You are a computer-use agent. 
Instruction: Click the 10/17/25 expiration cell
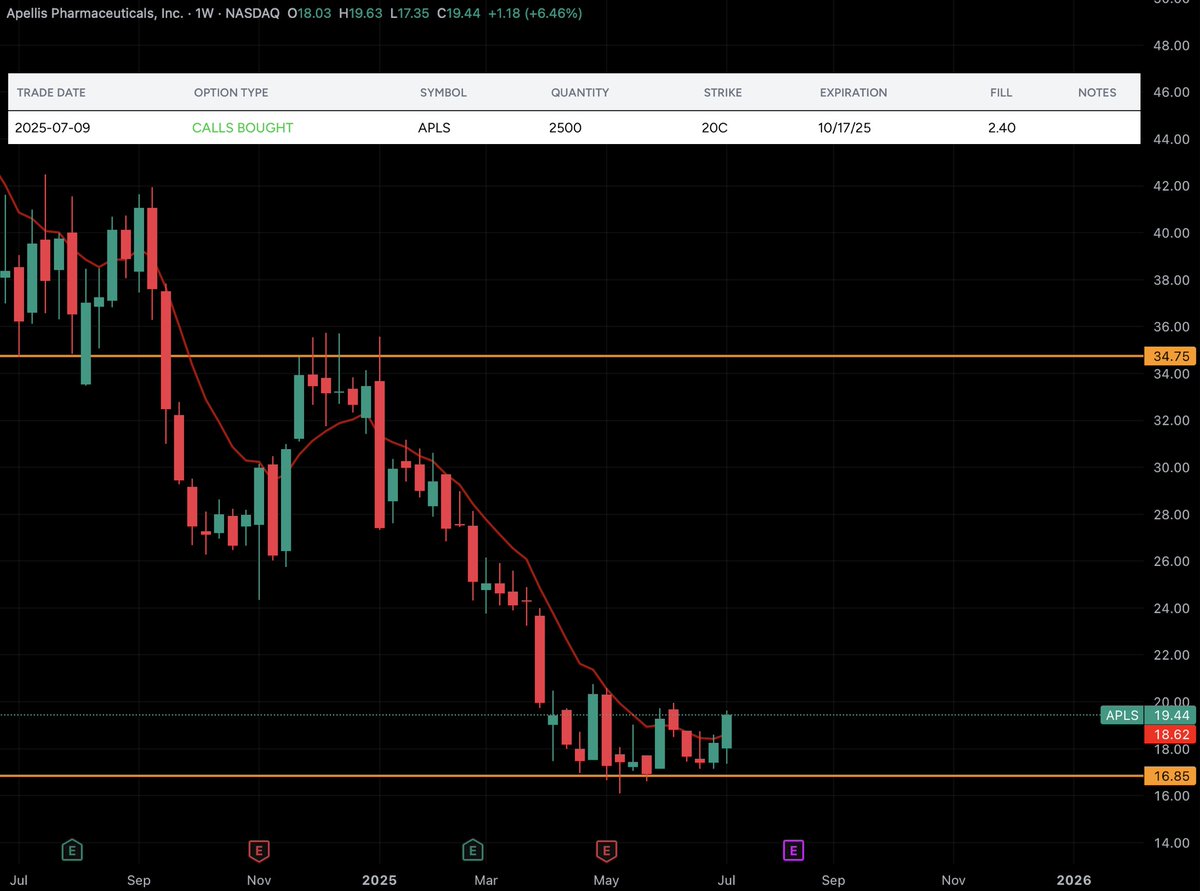coord(846,128)
